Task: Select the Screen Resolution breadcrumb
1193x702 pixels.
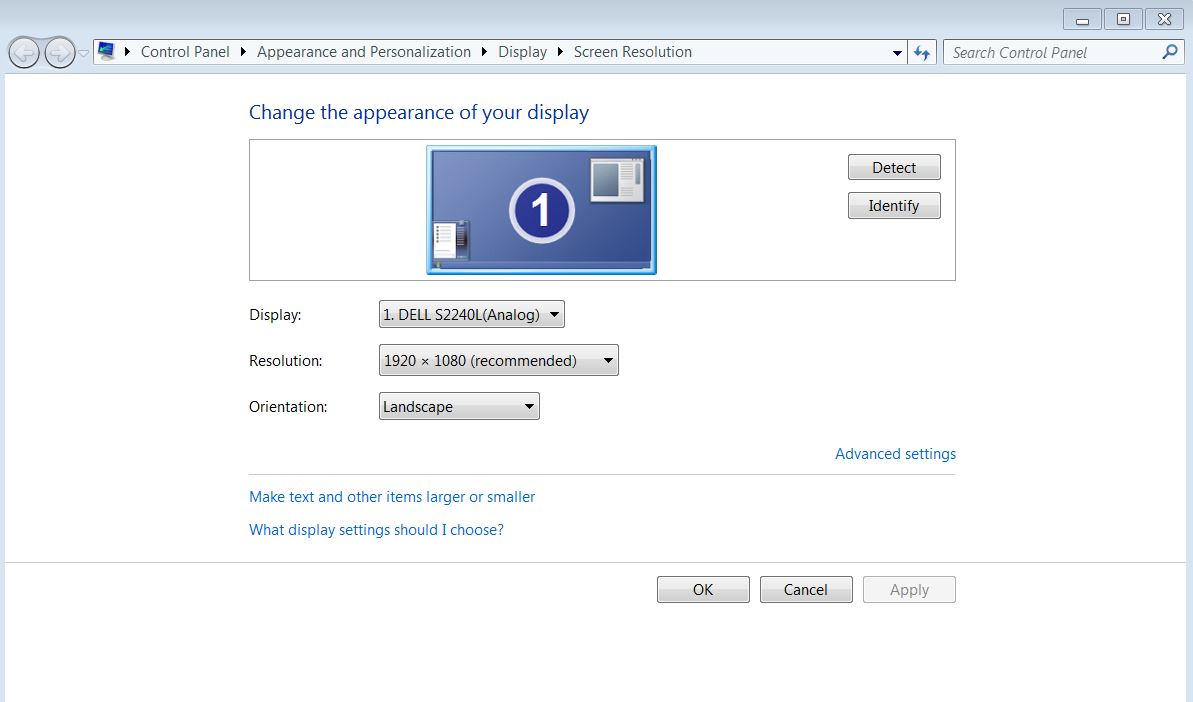Action: (632, 52)
